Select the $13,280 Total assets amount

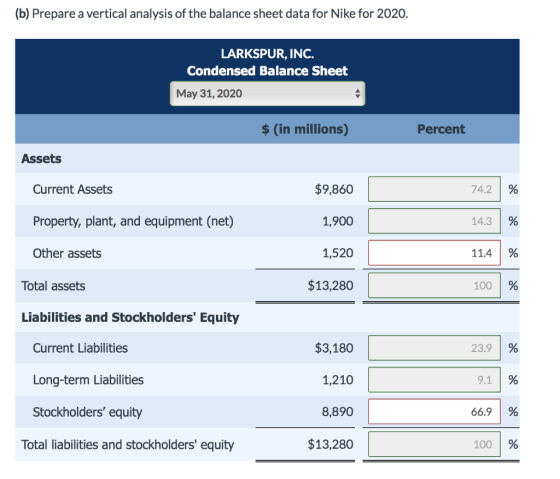pos(330,286)
